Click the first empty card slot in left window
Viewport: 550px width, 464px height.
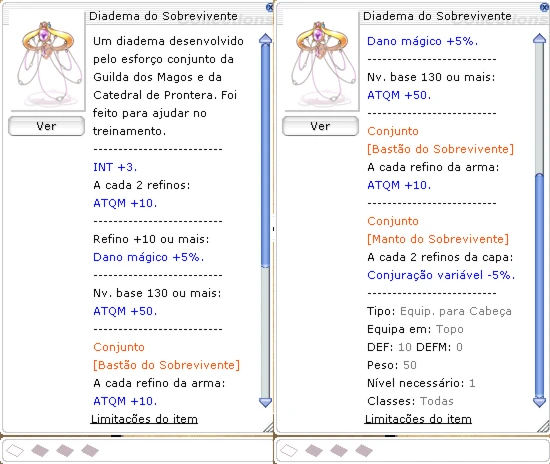point(15,450)
